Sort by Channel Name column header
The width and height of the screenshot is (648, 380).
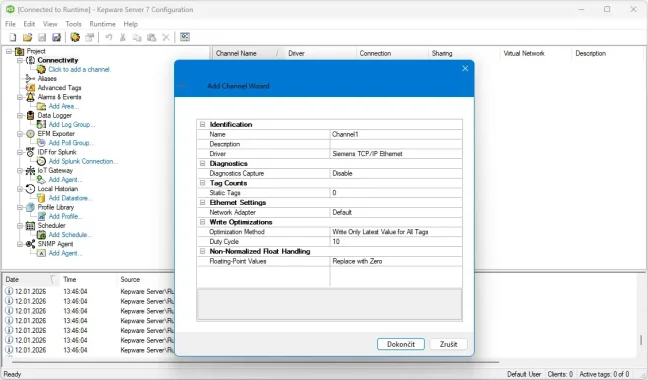(249, 53)
